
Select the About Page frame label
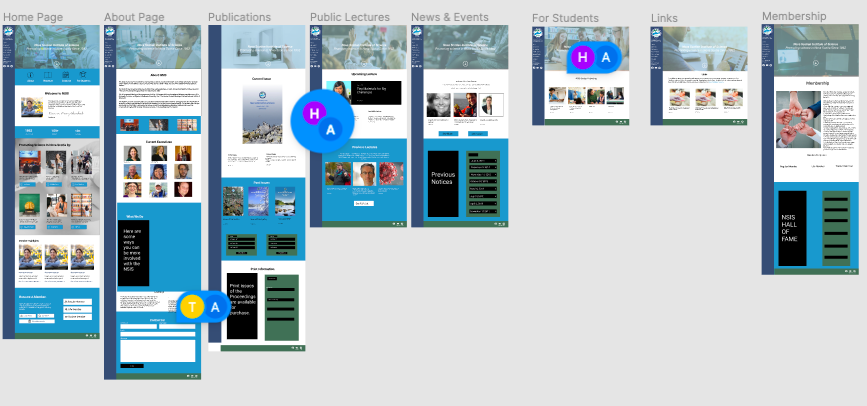point(135,17)
